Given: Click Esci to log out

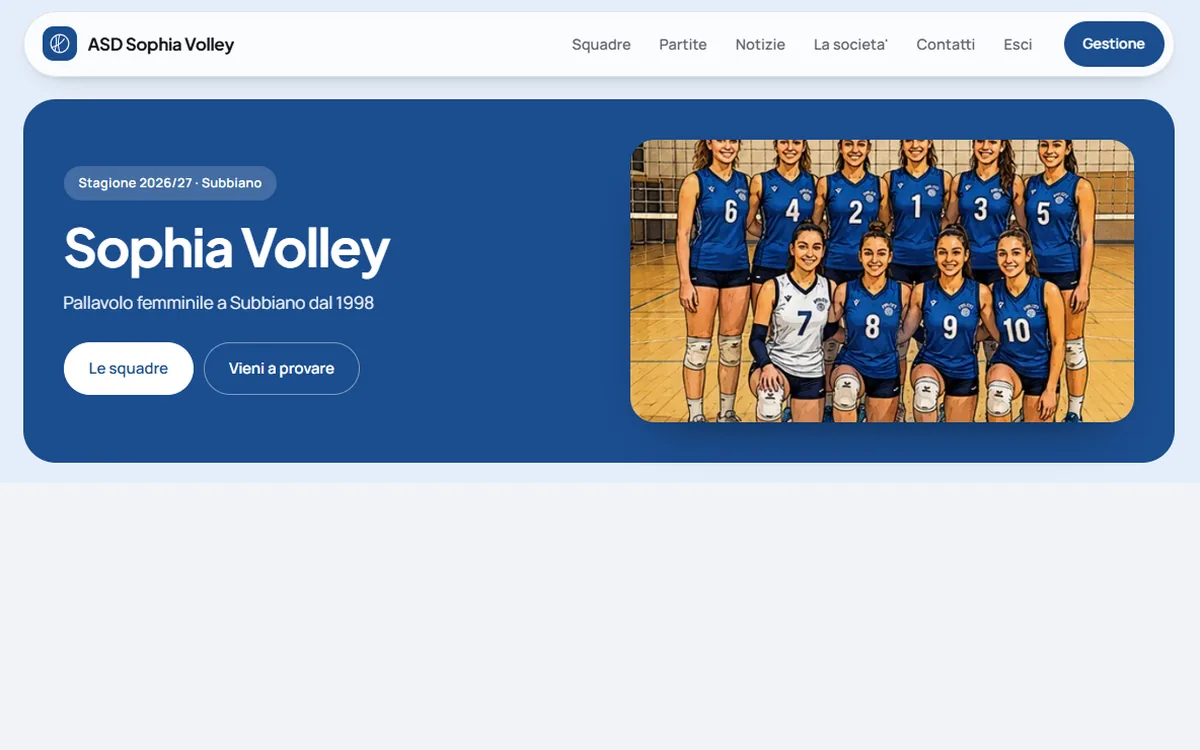Looking at the screenshot, I should click(1018, 44).
